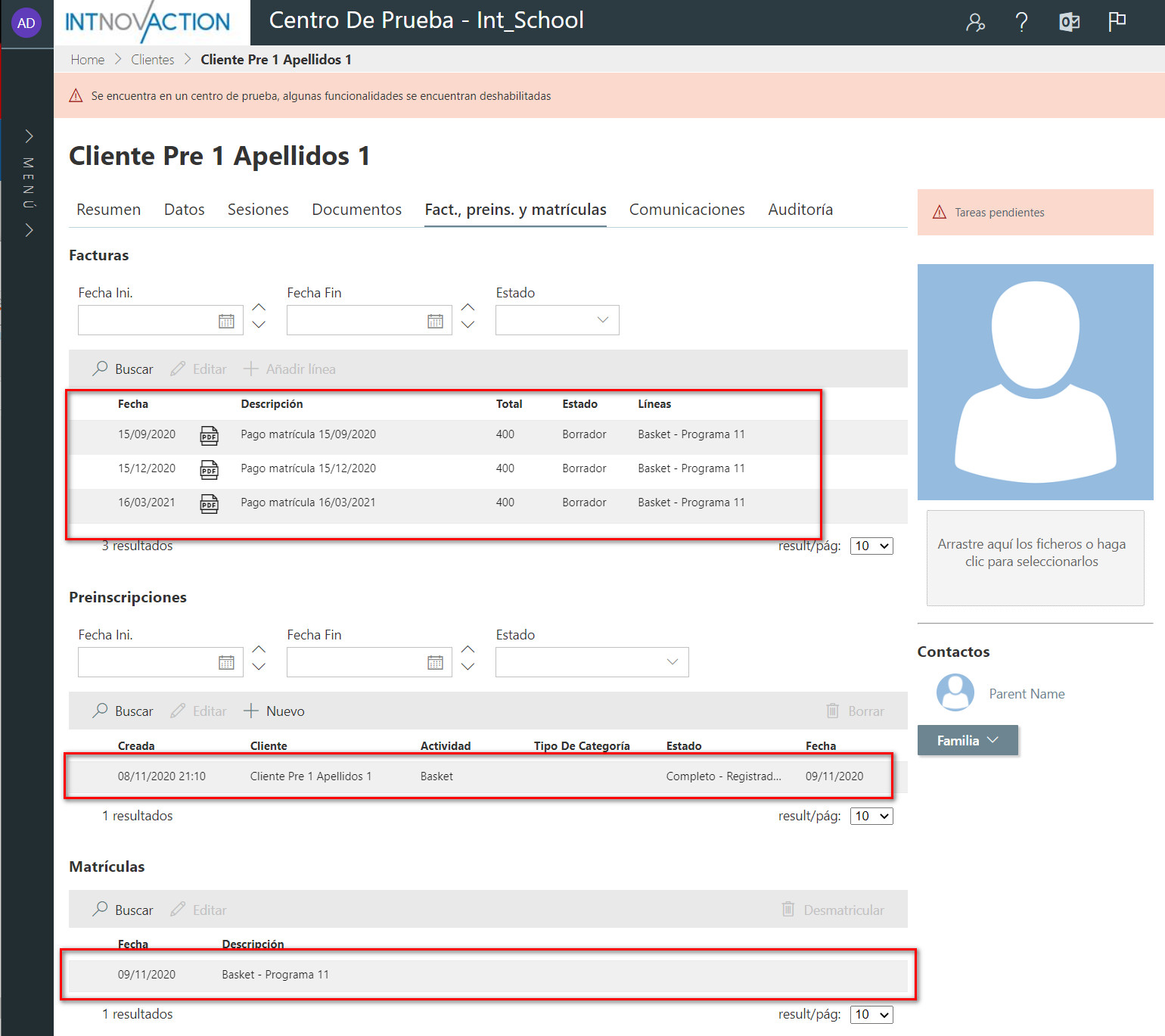Select matrícula row Basket - Programa 11
This screenshot has height=1036, width=1165.
(x=488, y=975)
